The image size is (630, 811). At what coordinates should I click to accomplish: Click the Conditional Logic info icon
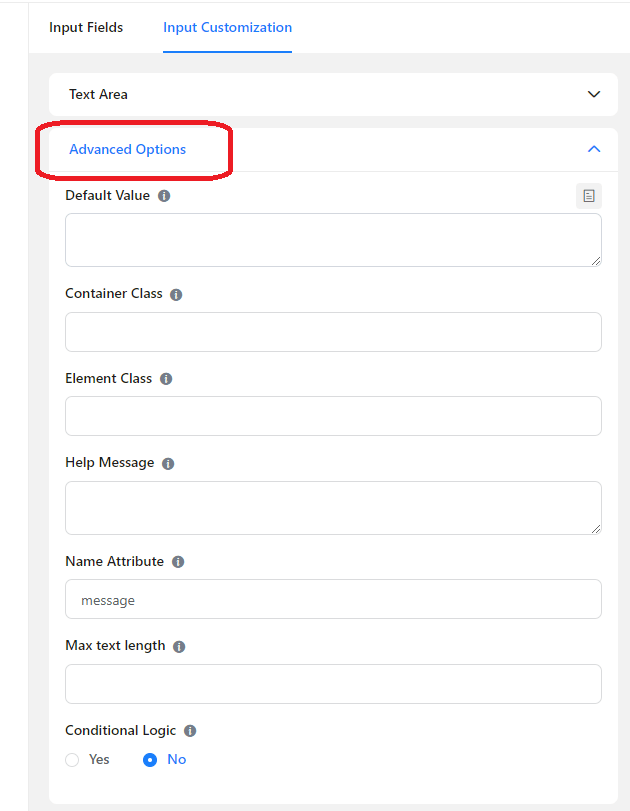(190, 731)
